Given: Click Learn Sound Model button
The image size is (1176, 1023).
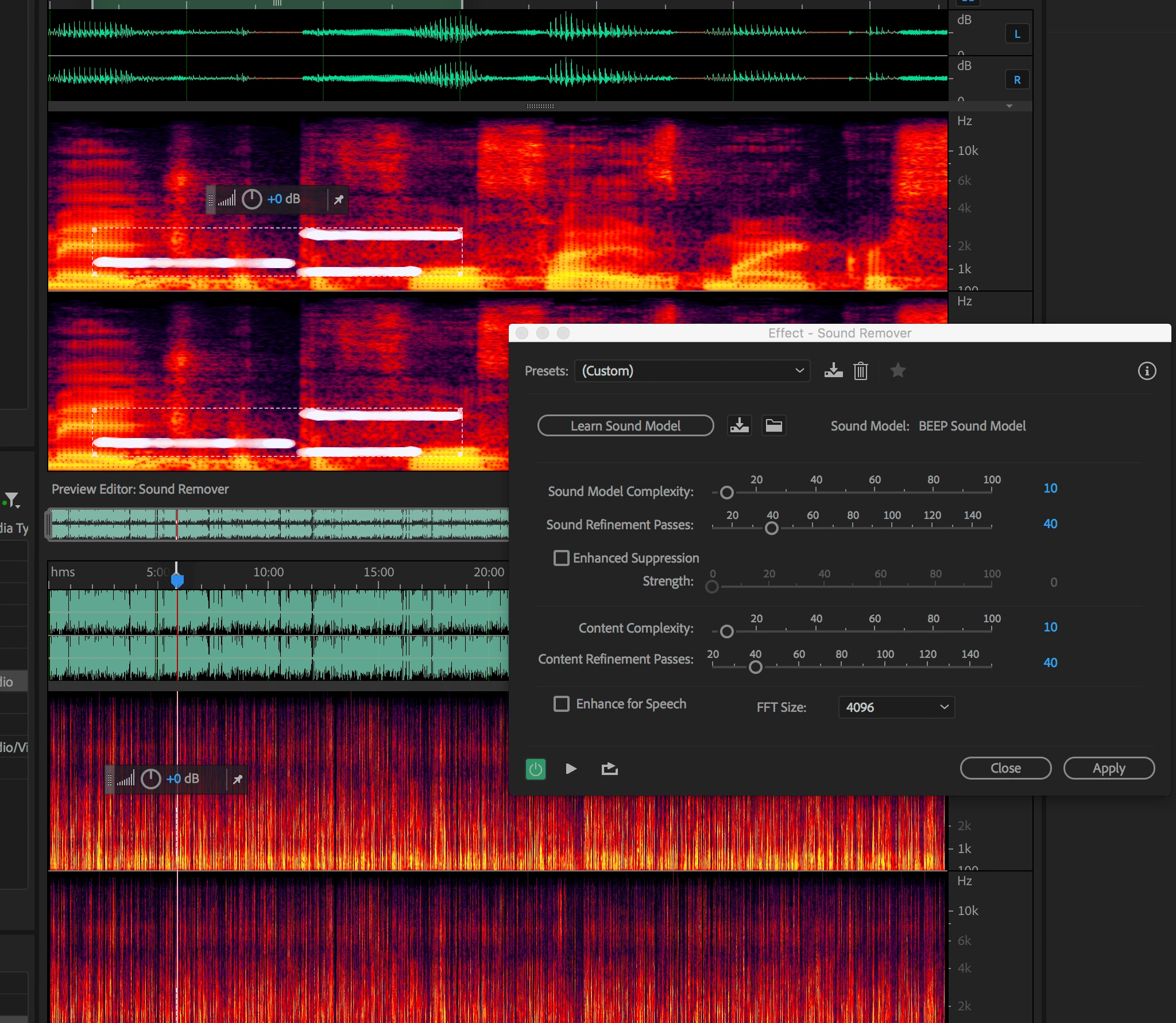Looking at the screenshot, I should point(625,425).
